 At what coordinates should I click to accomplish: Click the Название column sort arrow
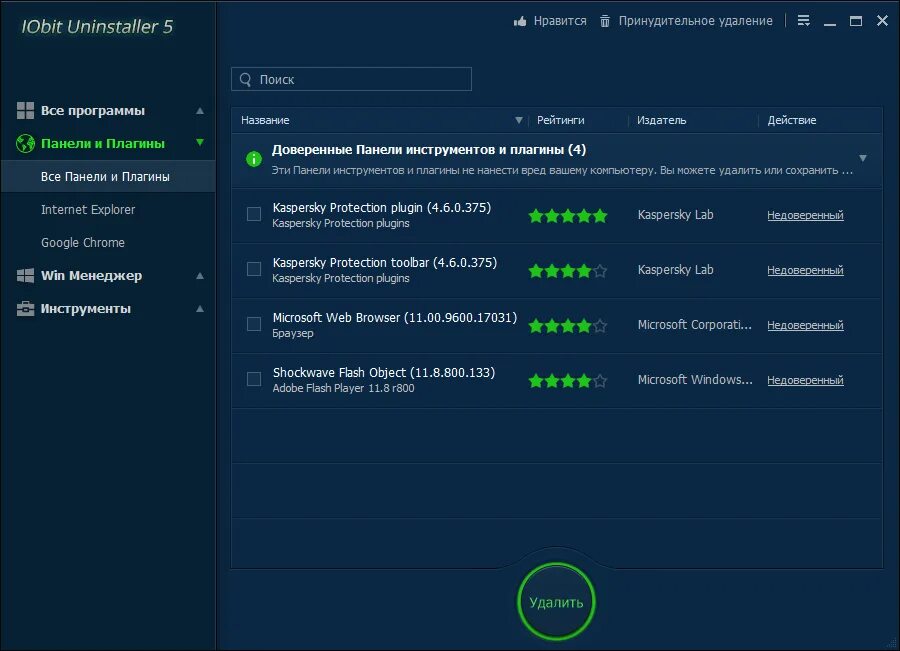pyautogui.click(x=518, y=120)
